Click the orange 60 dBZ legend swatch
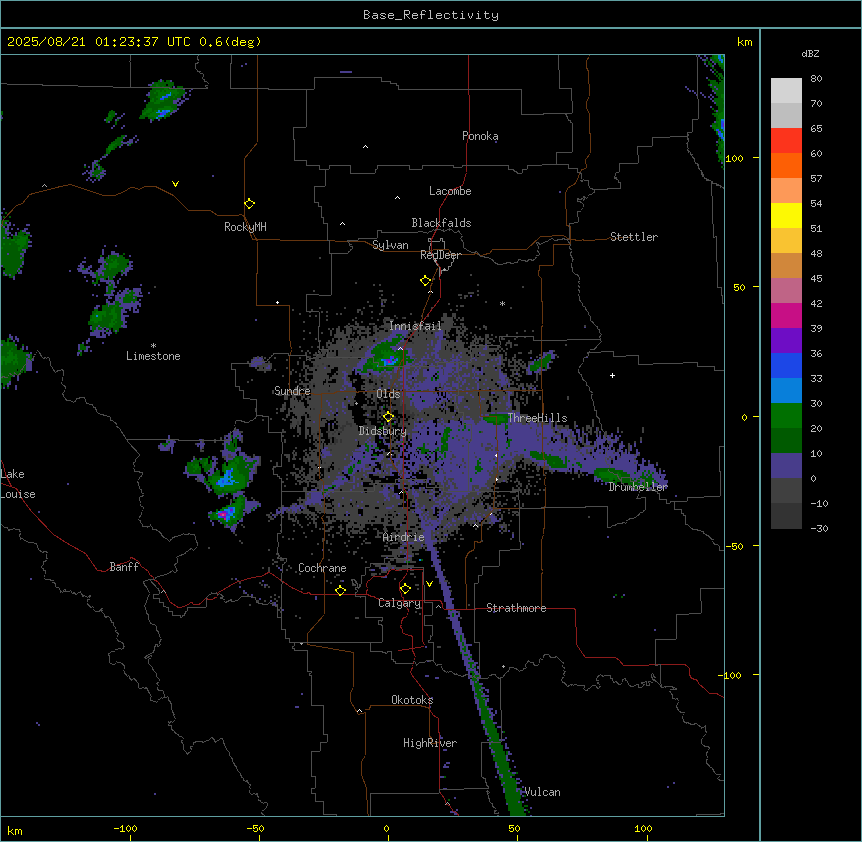Screen dimensions: 862x842 coord(786,165)
